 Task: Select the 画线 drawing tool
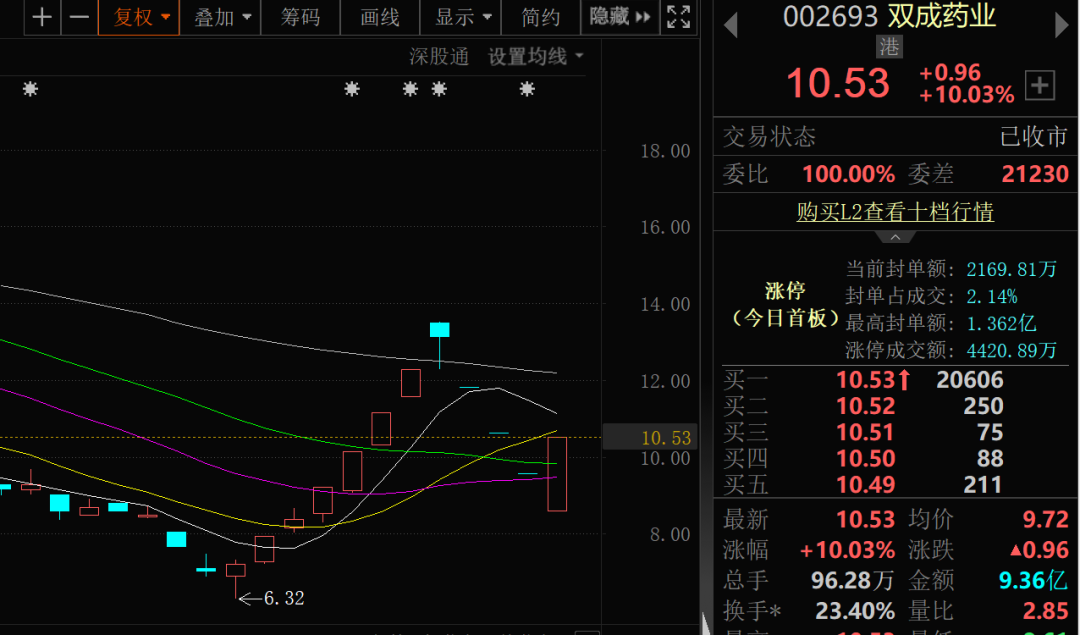tap(379, 17)
